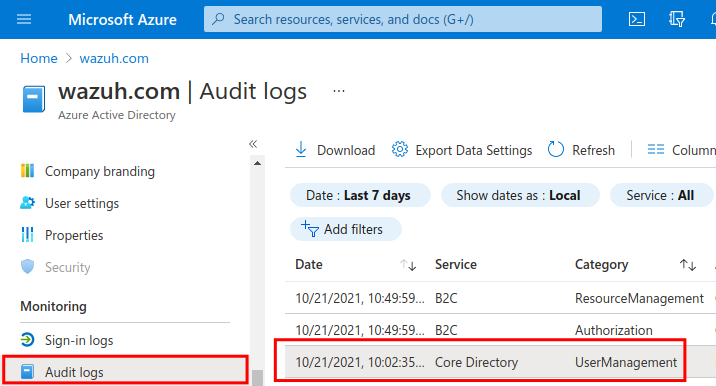Click the Download arrow icon

pos(301,150)
